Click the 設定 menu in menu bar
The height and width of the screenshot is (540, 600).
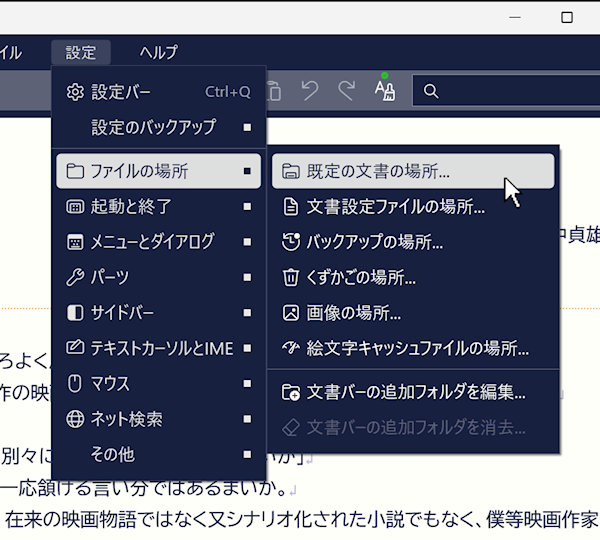tap(81, 53)
